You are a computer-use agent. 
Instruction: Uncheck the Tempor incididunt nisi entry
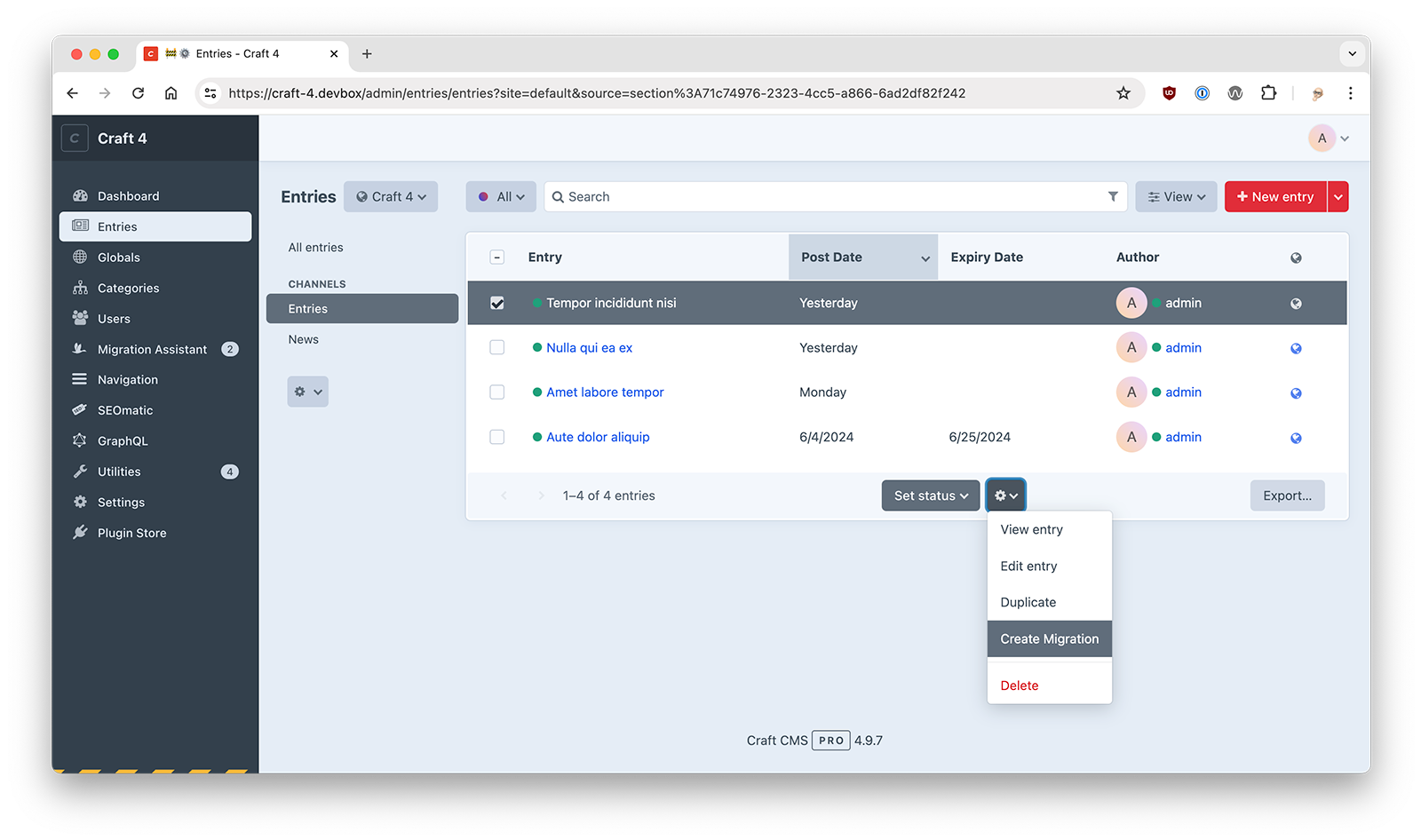click(497, 303)
